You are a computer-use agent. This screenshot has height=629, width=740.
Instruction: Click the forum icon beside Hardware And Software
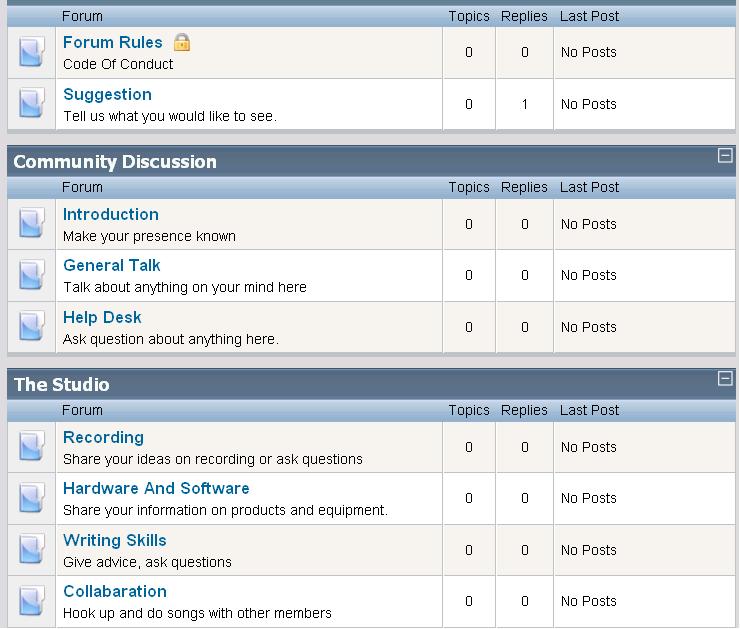[x=32, y=498]
